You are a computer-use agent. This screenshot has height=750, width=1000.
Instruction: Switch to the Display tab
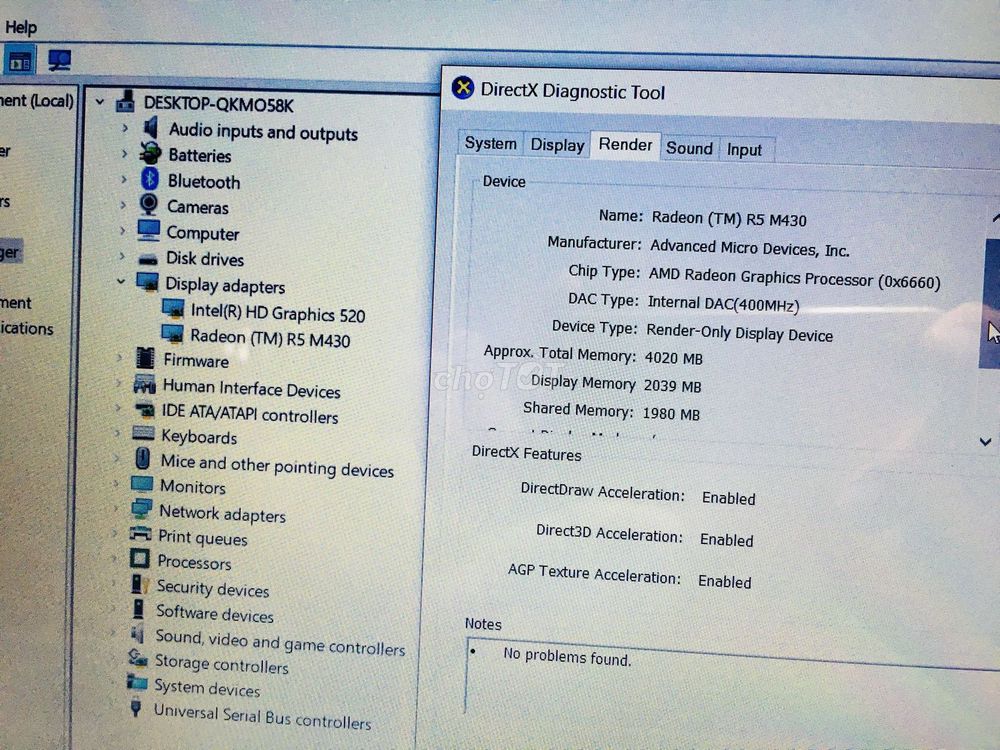557,144
